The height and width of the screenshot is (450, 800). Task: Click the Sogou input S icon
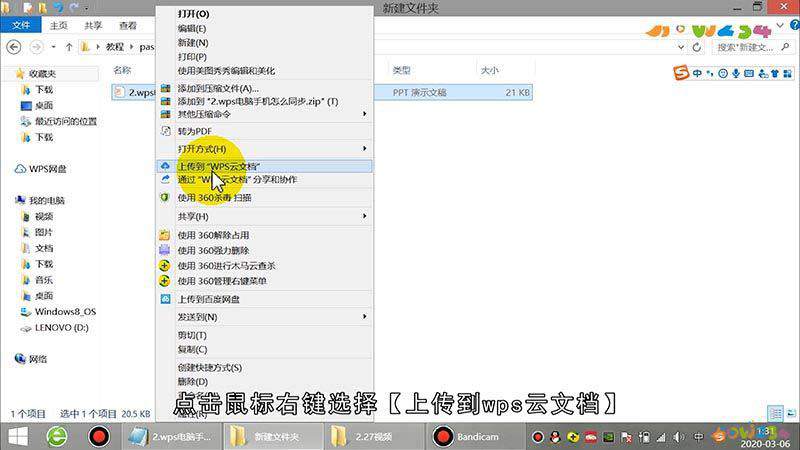(x=681, y=73)
